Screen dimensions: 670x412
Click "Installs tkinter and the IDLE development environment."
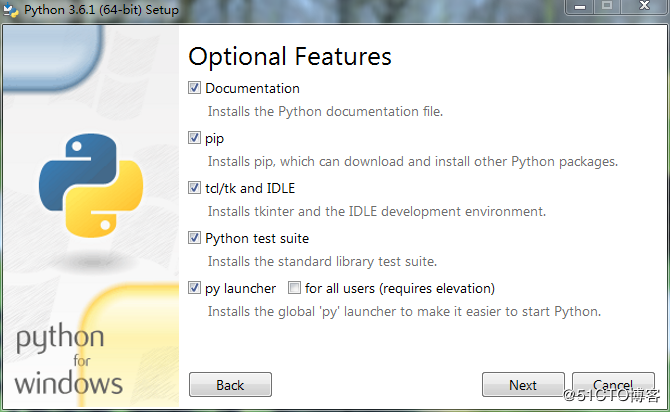pyautogui.click(x=377, y=212)
